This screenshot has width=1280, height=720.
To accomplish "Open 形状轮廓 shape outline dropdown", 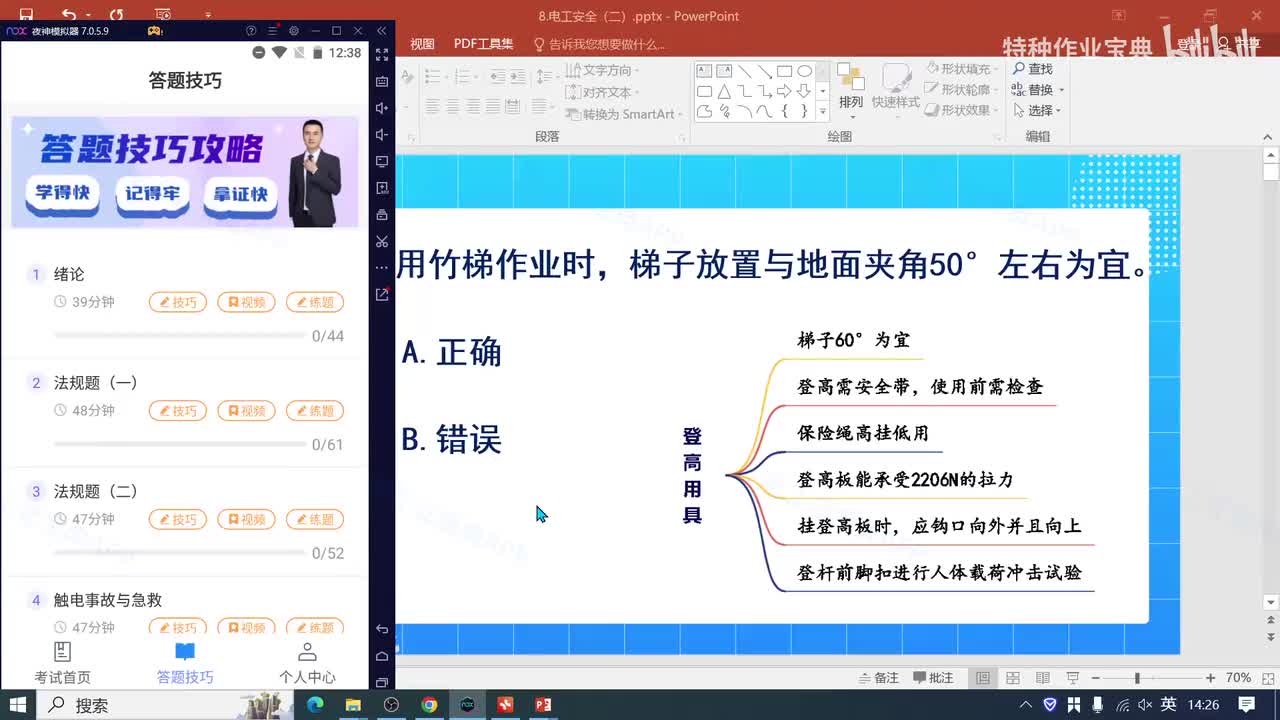I will coord(961,90).
